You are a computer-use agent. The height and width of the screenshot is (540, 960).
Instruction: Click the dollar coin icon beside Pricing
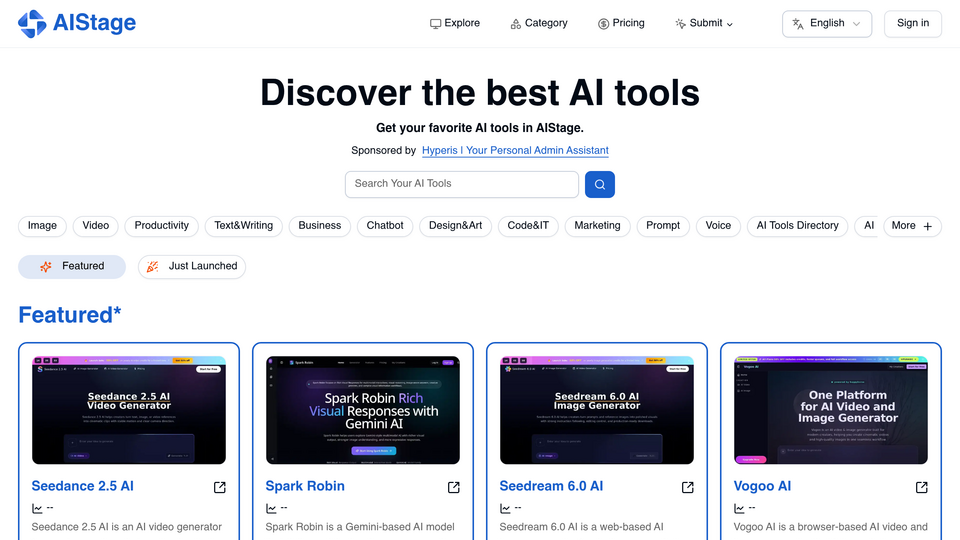[603, 24]
